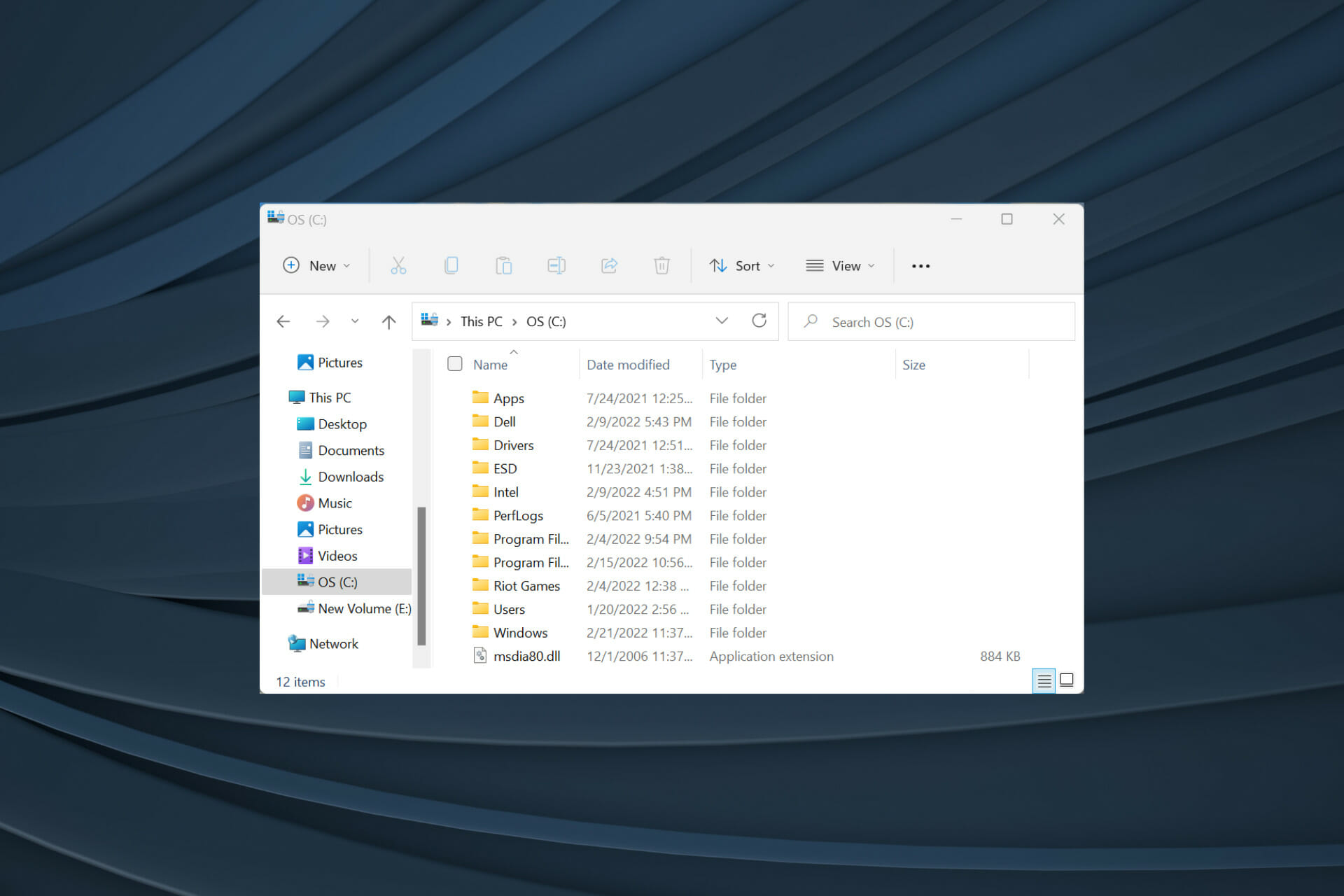Screen dimensions: 1344x896
Task: Select This PC in navigation pane
Action: click(330, 398)
